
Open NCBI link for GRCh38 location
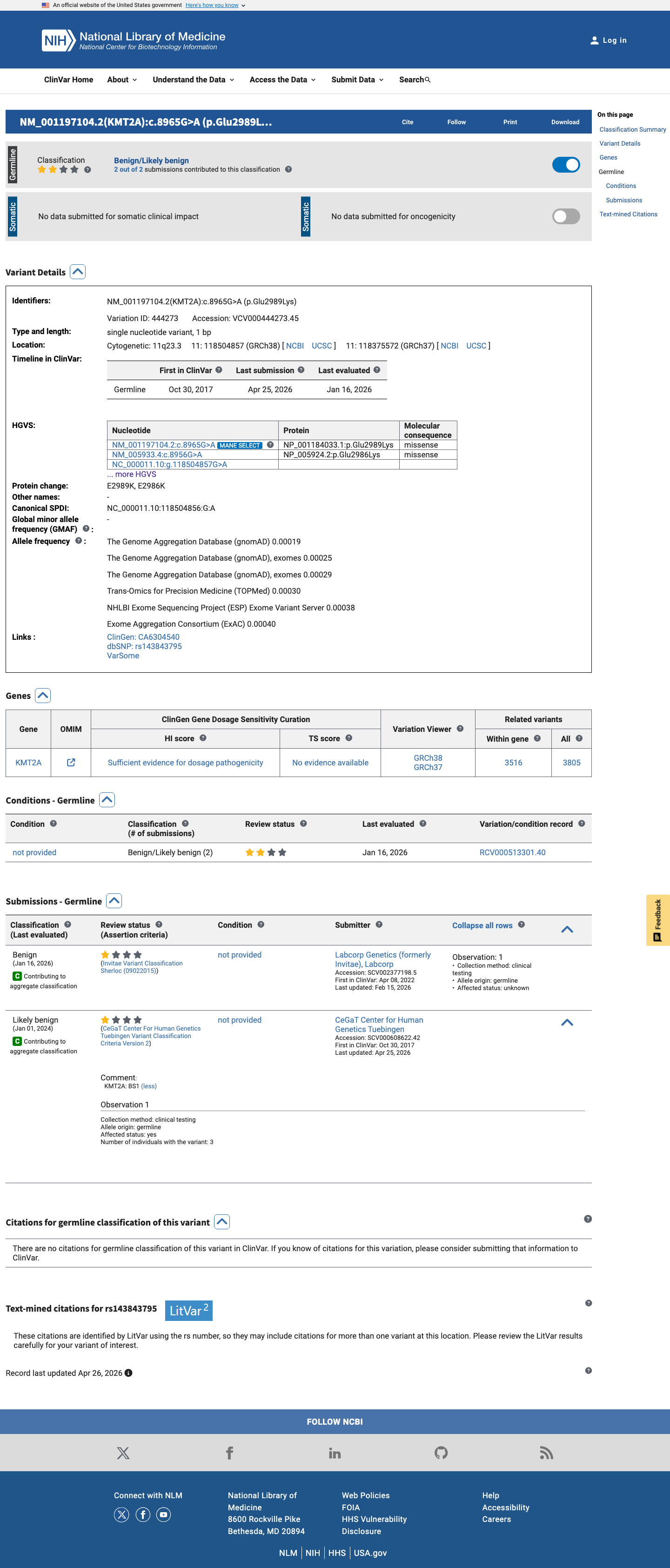(295, 346)
